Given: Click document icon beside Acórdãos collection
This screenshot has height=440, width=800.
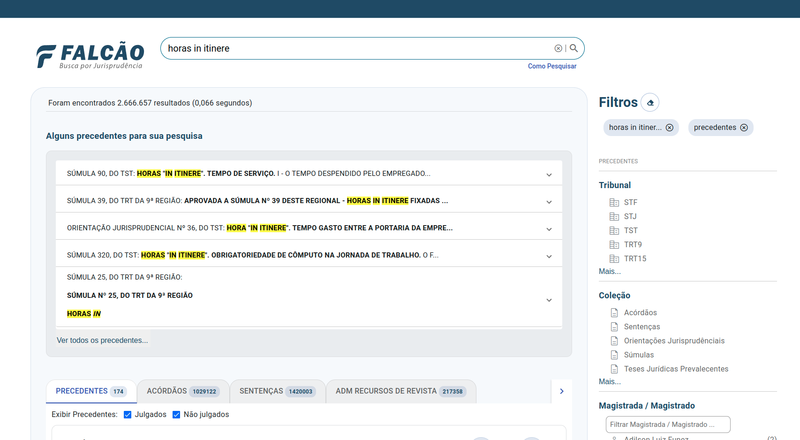Looking at the screenshot, I should click(x=614, y=312).
